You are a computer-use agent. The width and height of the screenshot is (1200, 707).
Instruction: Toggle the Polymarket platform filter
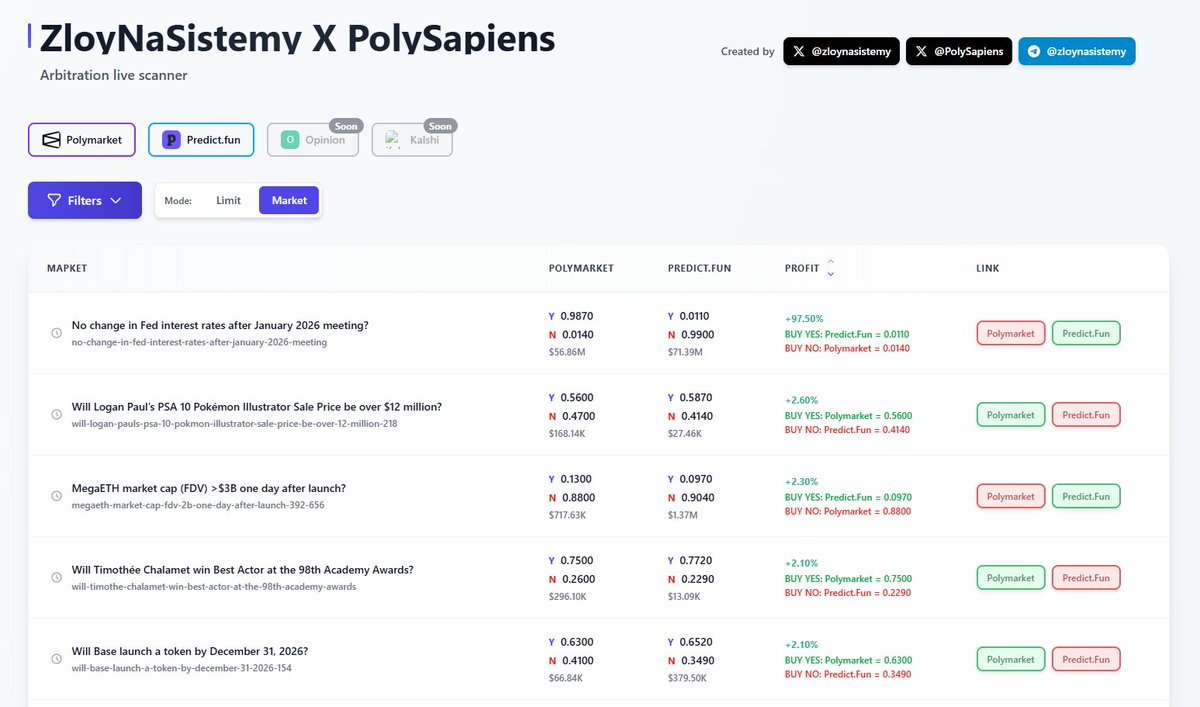coord(81,140)
